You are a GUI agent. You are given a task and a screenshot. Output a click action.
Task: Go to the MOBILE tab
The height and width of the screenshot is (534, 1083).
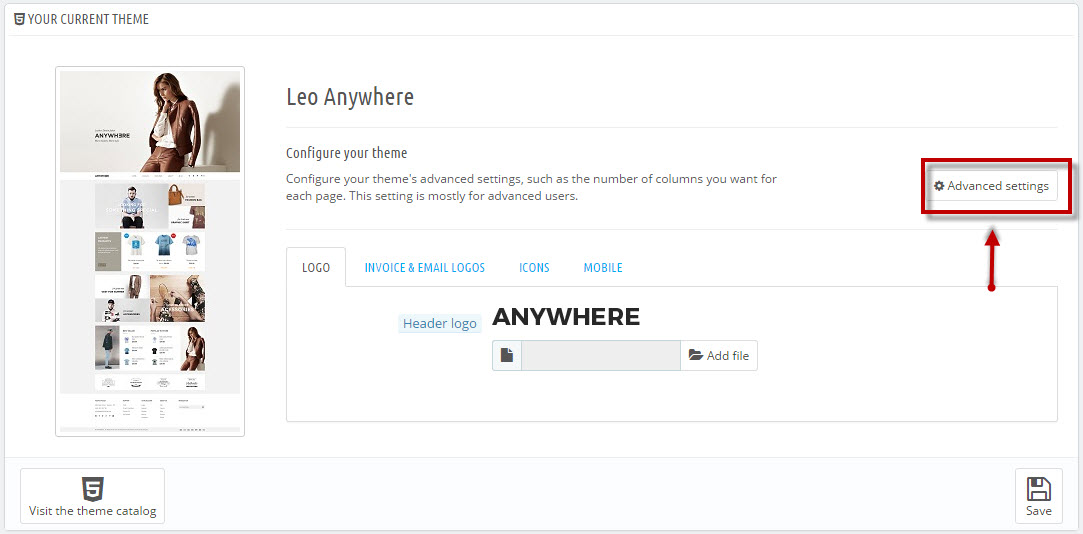click(x=603, y=267)
